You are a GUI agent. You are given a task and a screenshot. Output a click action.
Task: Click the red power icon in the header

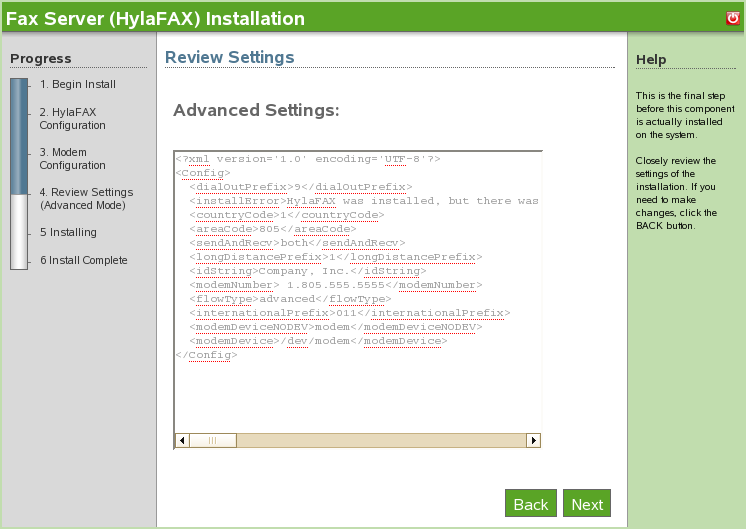(733, 18)
